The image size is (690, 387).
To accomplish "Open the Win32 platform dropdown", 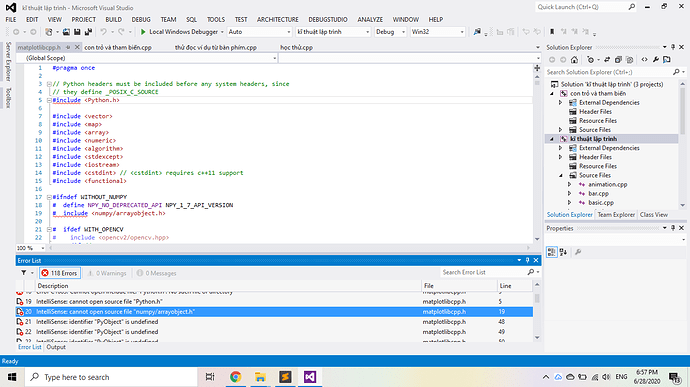I will point(437,32).
